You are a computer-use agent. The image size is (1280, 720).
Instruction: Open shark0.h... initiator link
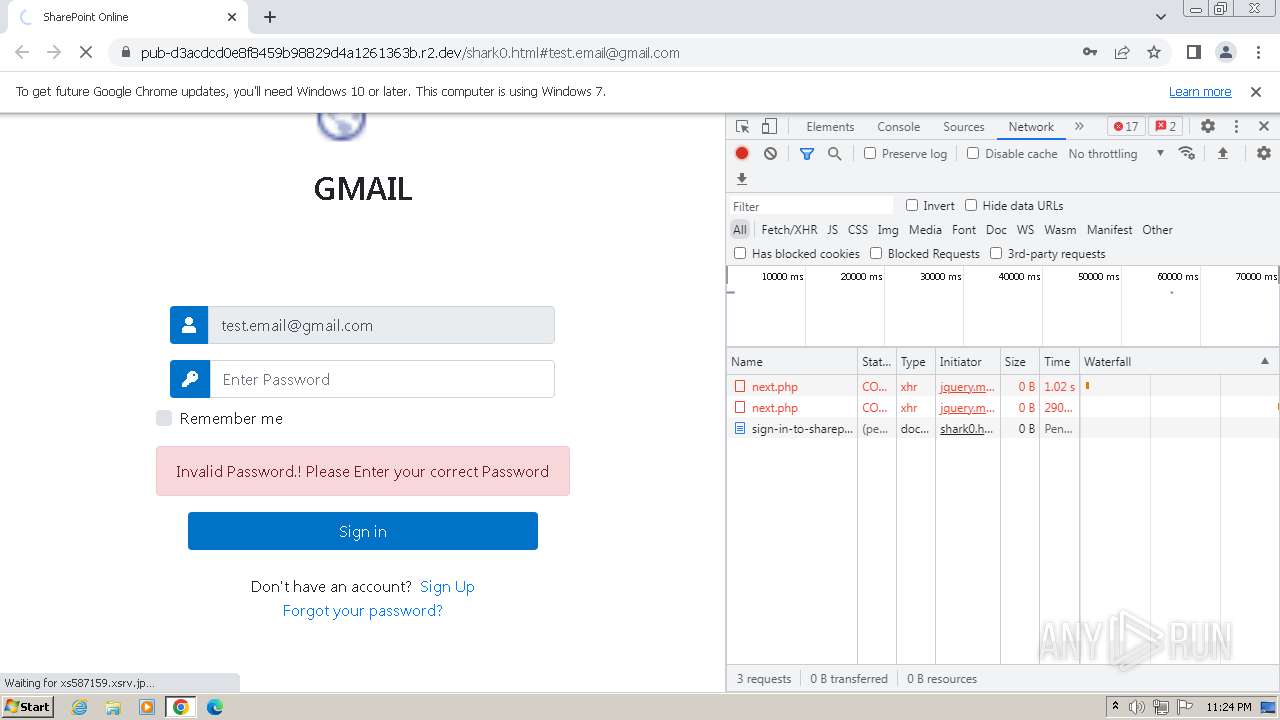pyautogui.click(x=967, y=429)
